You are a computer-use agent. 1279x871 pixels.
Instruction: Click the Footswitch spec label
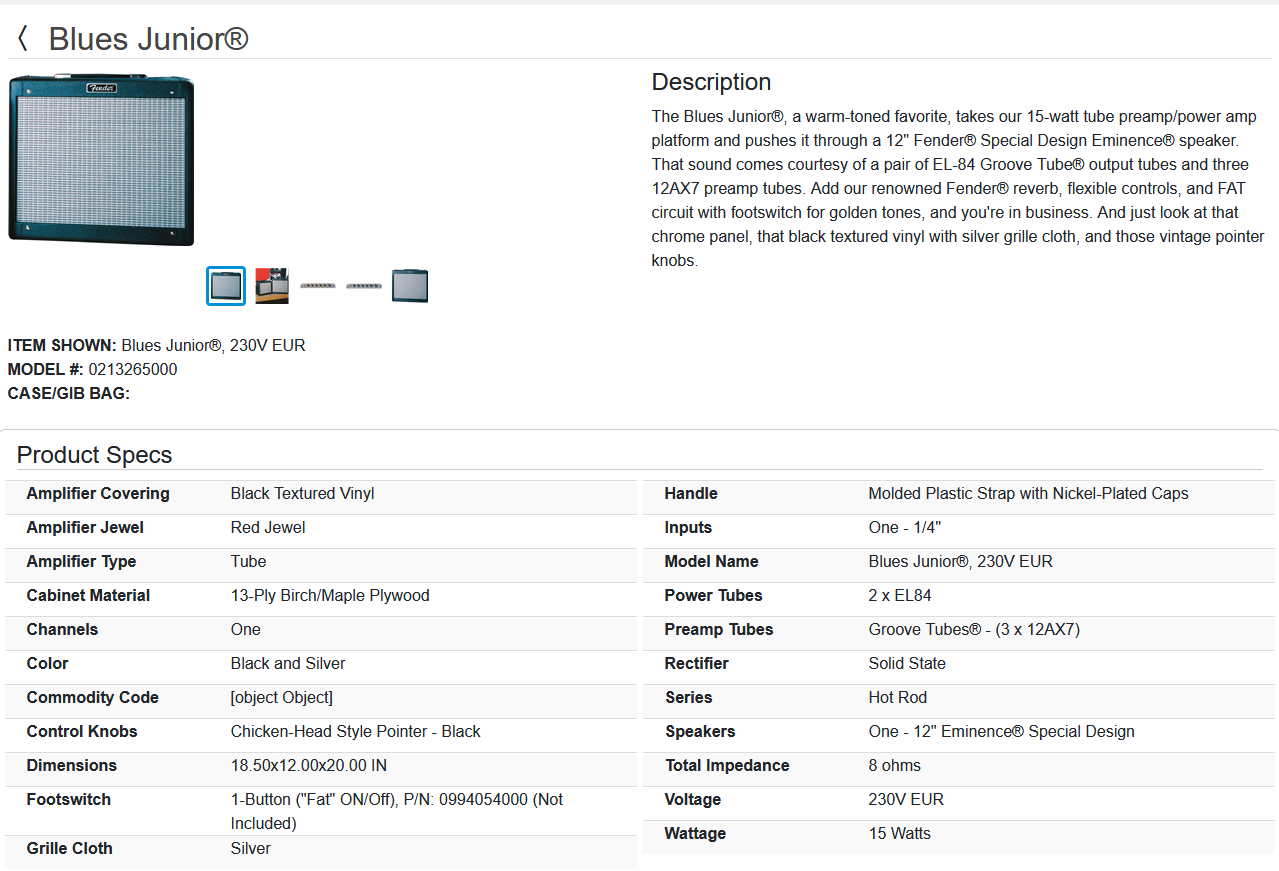pos(69,799)
